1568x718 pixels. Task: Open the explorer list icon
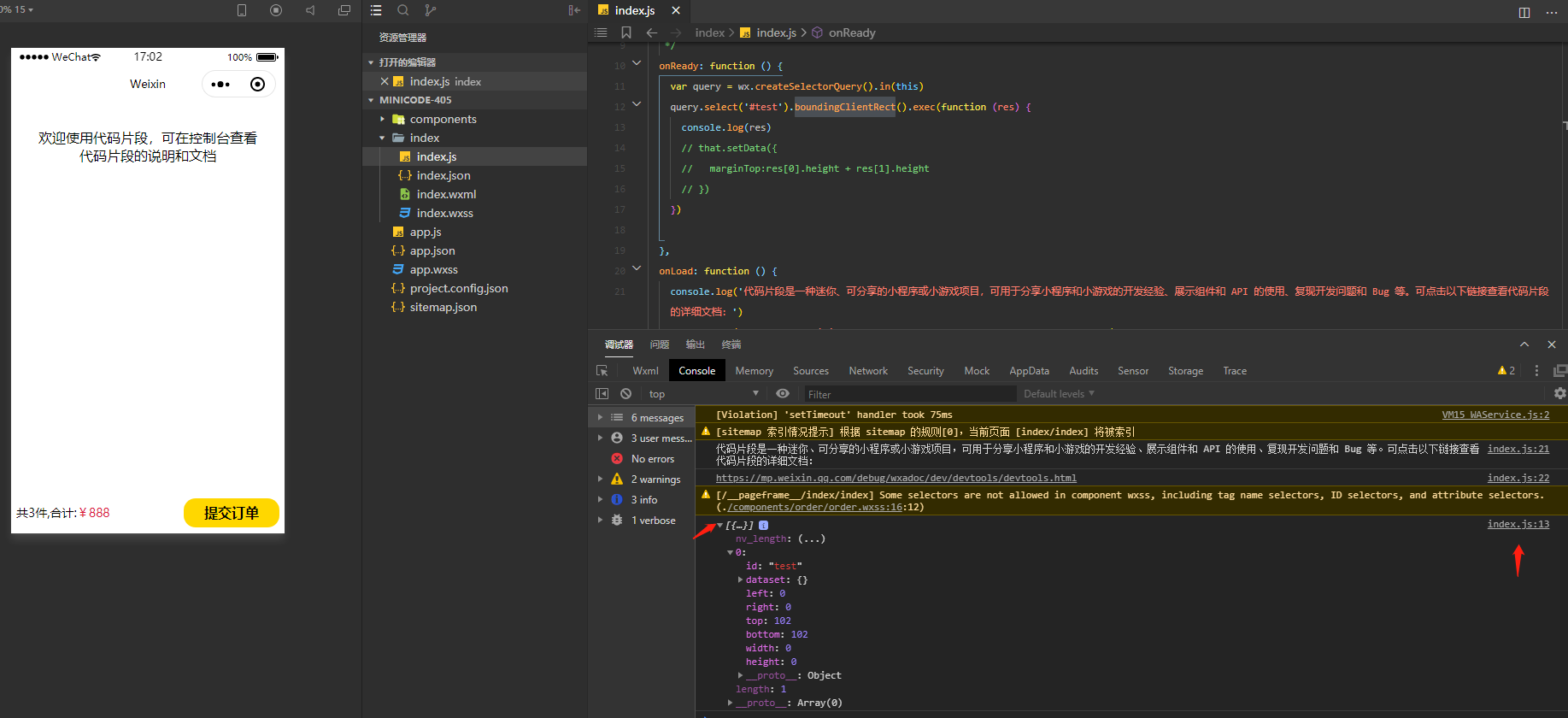(x=376, y=10)
